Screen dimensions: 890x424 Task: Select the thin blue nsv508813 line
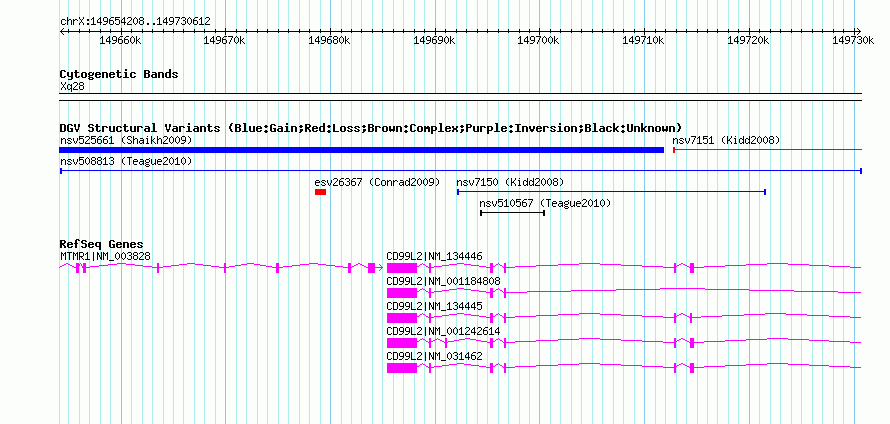[460, 171]
